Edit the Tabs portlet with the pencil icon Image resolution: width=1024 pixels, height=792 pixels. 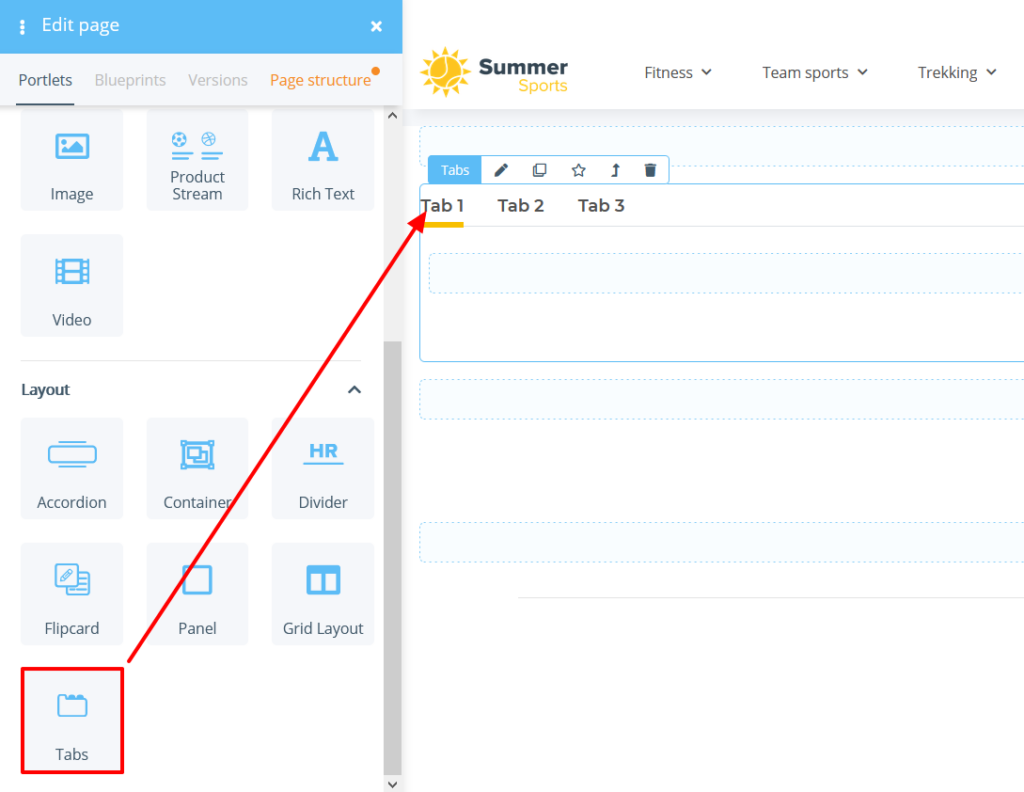[500, 169]
